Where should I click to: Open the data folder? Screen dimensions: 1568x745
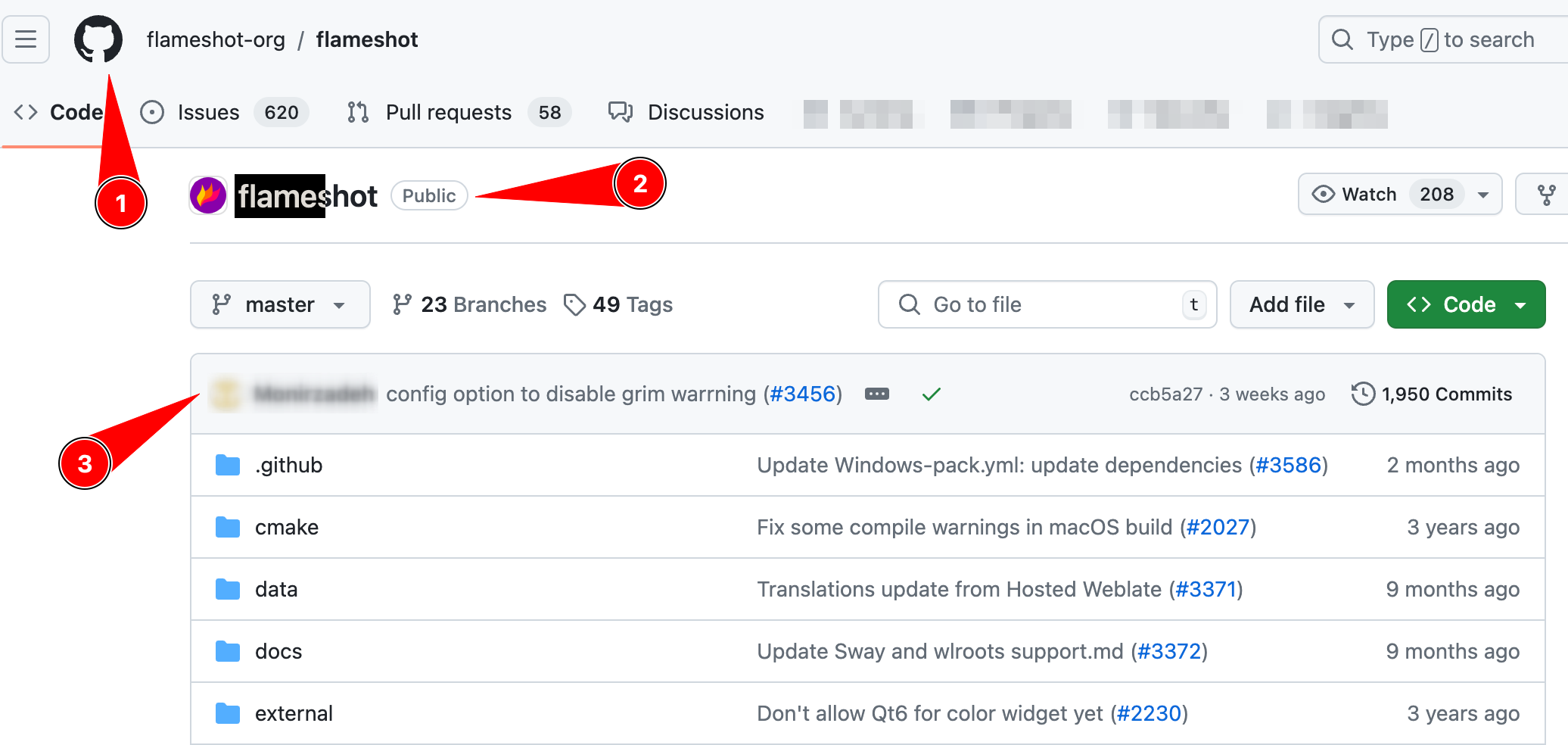(x=276, y=589)
